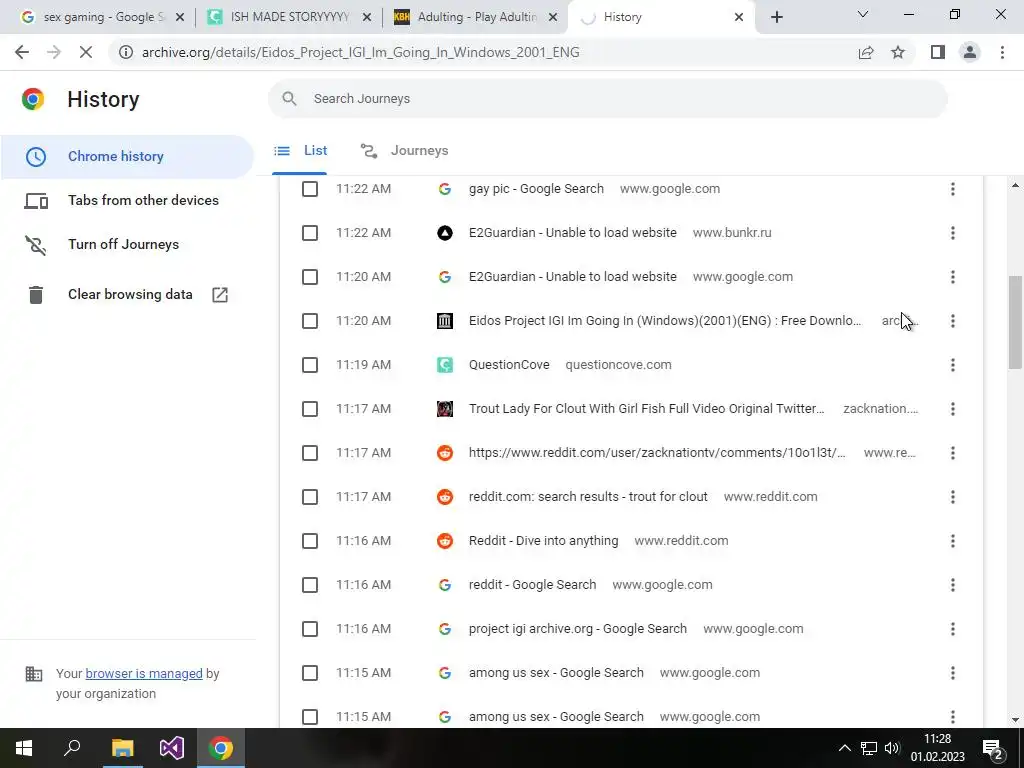This screenshot has width=1024, height=768.
Task: Open the notification center icon
Action: pos(993,748)
